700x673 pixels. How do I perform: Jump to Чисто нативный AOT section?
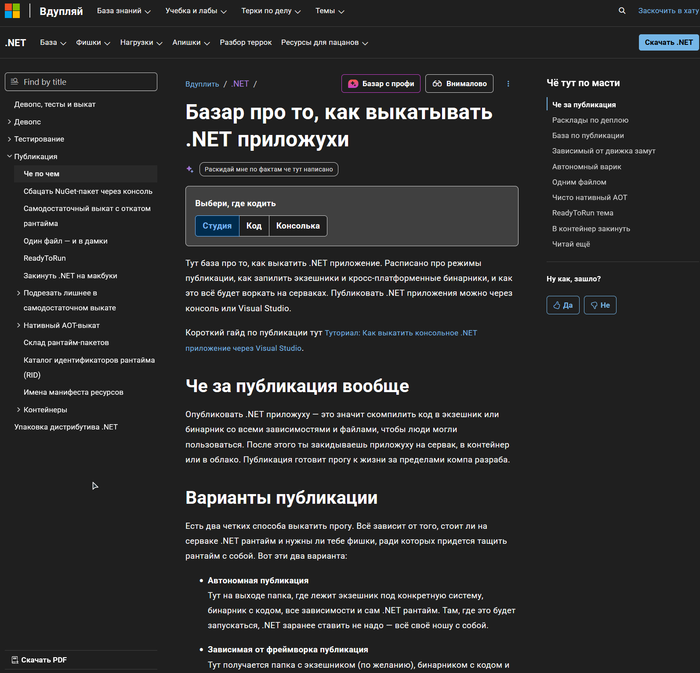click(589, 197)
